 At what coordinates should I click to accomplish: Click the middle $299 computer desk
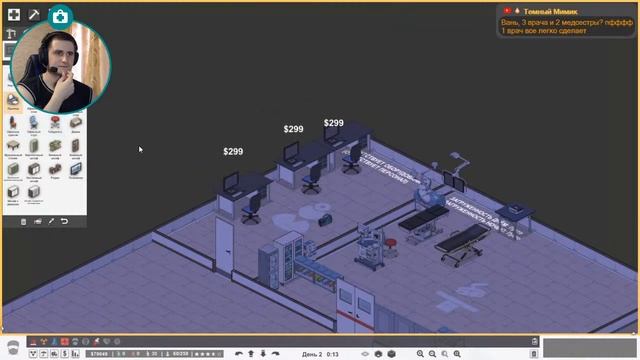click(x=304, y=163)
